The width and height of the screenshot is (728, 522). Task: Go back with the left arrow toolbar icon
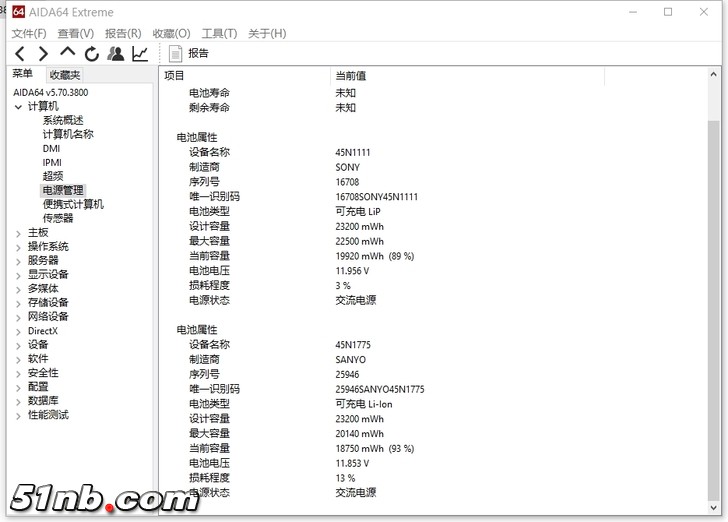tap(20, 54)
